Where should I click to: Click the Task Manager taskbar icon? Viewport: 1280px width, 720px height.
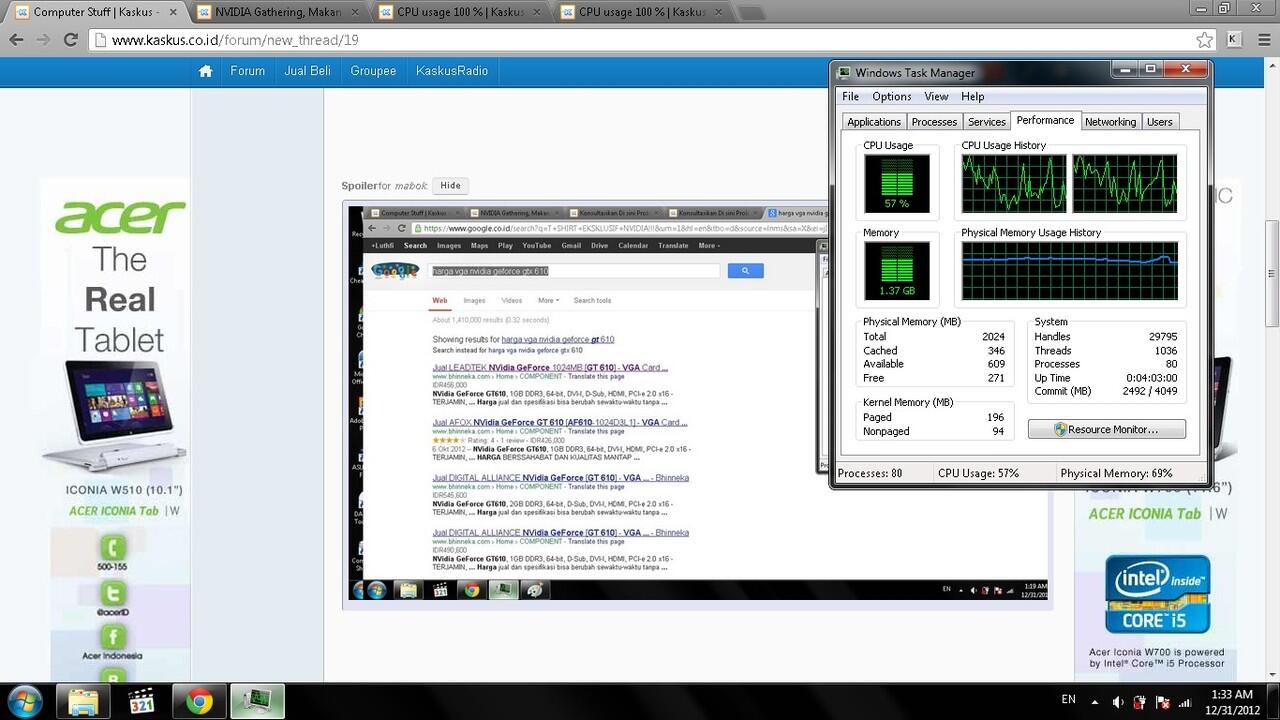coord(257,701)
